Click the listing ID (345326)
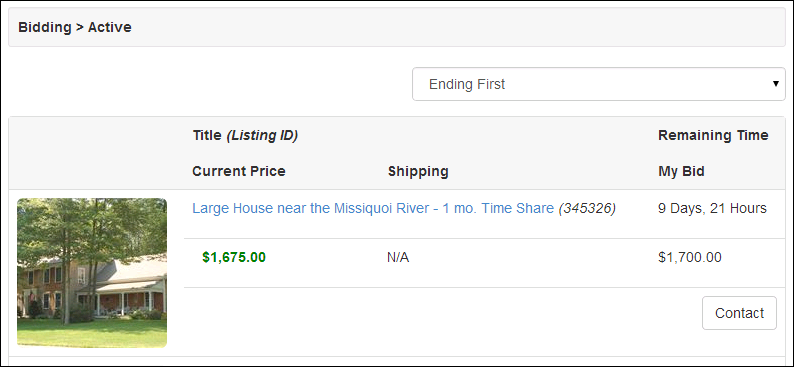794x367 pixels. pos(587,208)
